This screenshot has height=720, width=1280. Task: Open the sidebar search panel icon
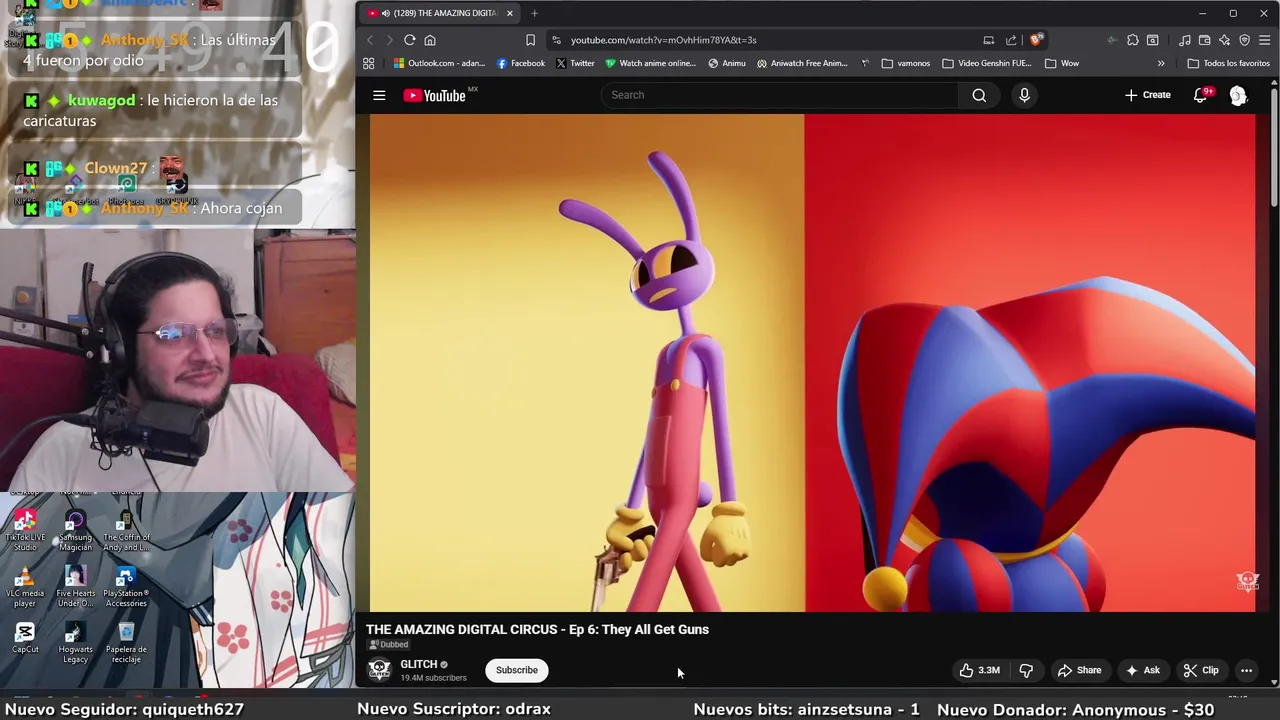pyautogui.click(x=1153, y=40)
